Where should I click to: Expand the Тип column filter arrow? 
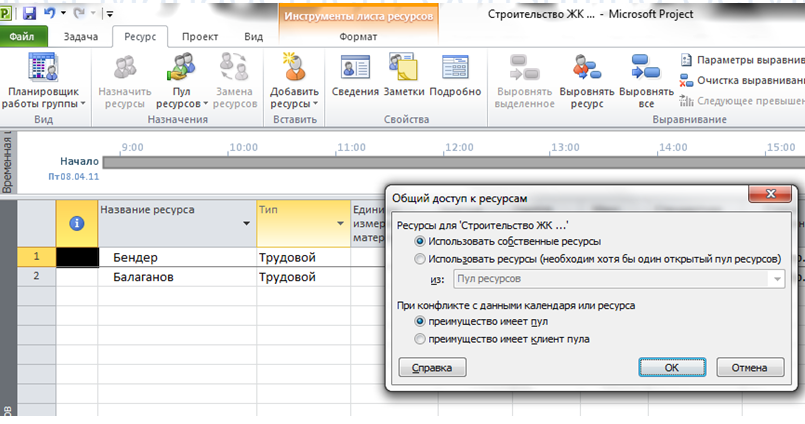[340, 223]
